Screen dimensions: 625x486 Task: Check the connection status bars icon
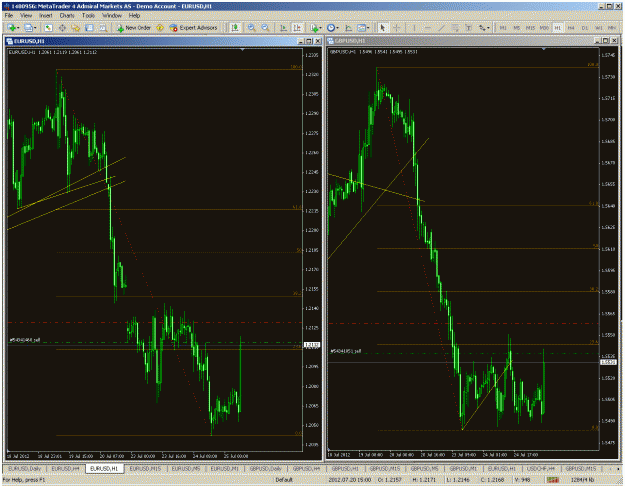click(x=552, y=480)
